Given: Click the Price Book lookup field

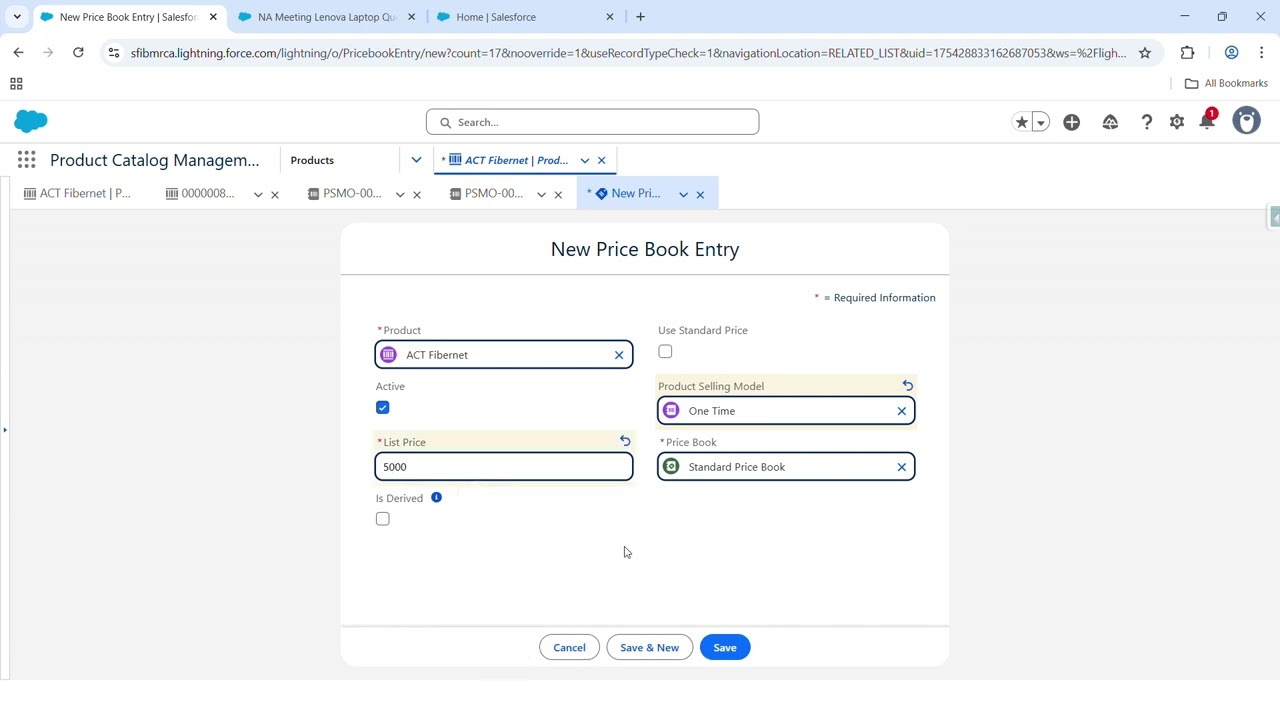Looking at the screenshot, I should (x=786, y=467).
